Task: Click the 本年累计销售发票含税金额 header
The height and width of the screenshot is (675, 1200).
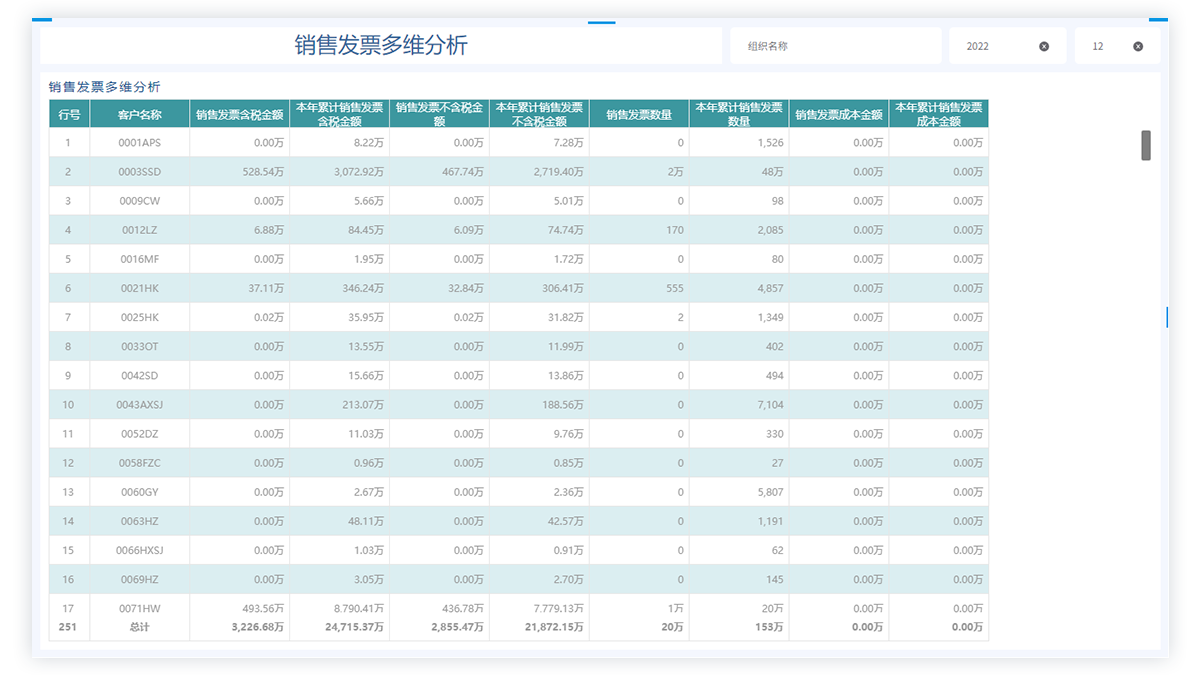Action: pyautogui.click(x=339, y=114)
